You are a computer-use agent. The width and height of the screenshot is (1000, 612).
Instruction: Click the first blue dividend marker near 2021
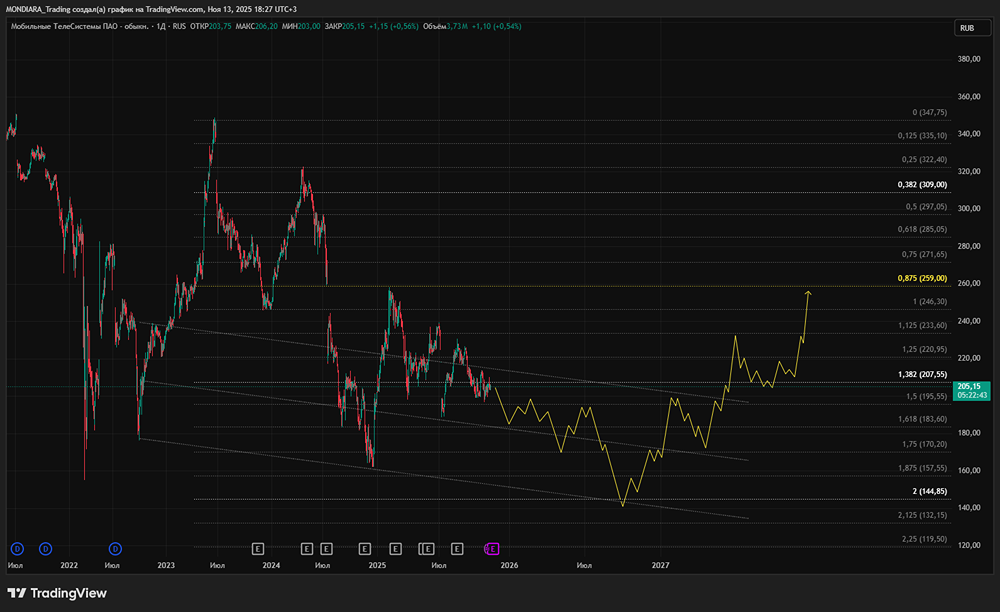click(16, 548)
